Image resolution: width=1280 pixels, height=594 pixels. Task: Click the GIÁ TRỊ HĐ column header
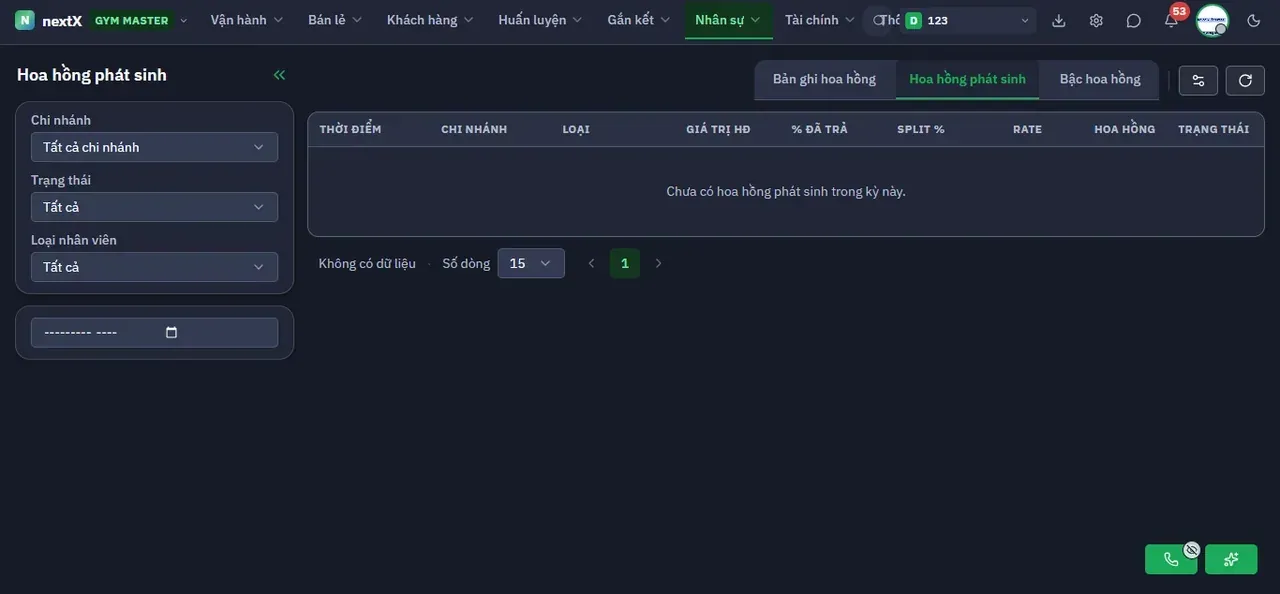point(718,129)
